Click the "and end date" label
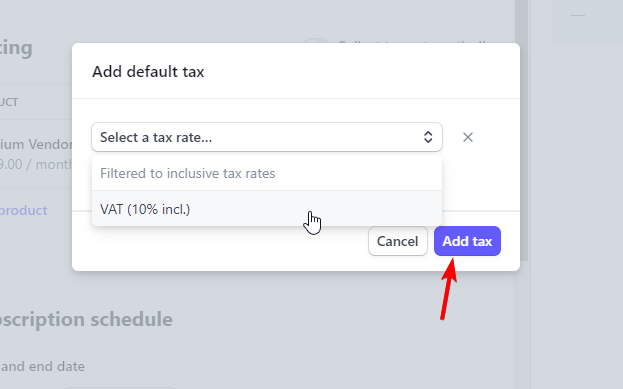 point(42,366)
